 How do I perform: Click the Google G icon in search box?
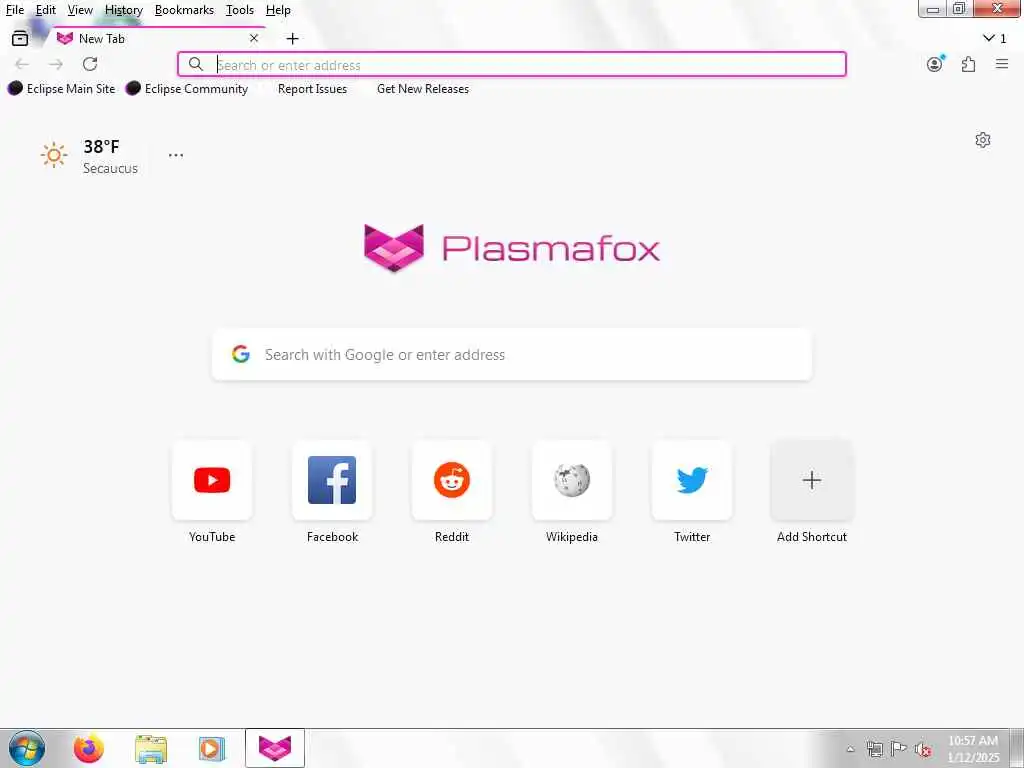(241, 354)
